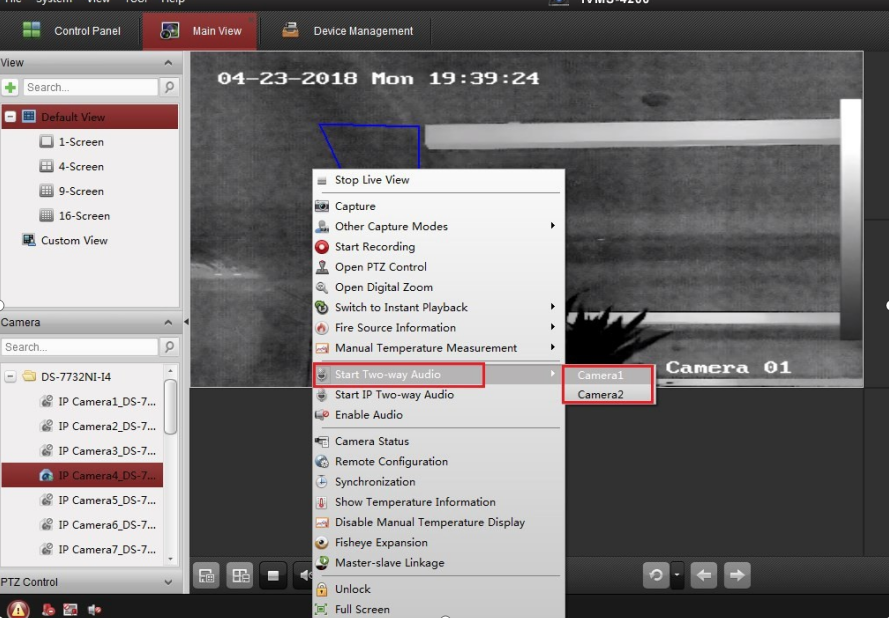Viewport: 889px width, 618px height.
Task: Click the Start Two-way Audio menu entry
Action: (x=438, y=374)
